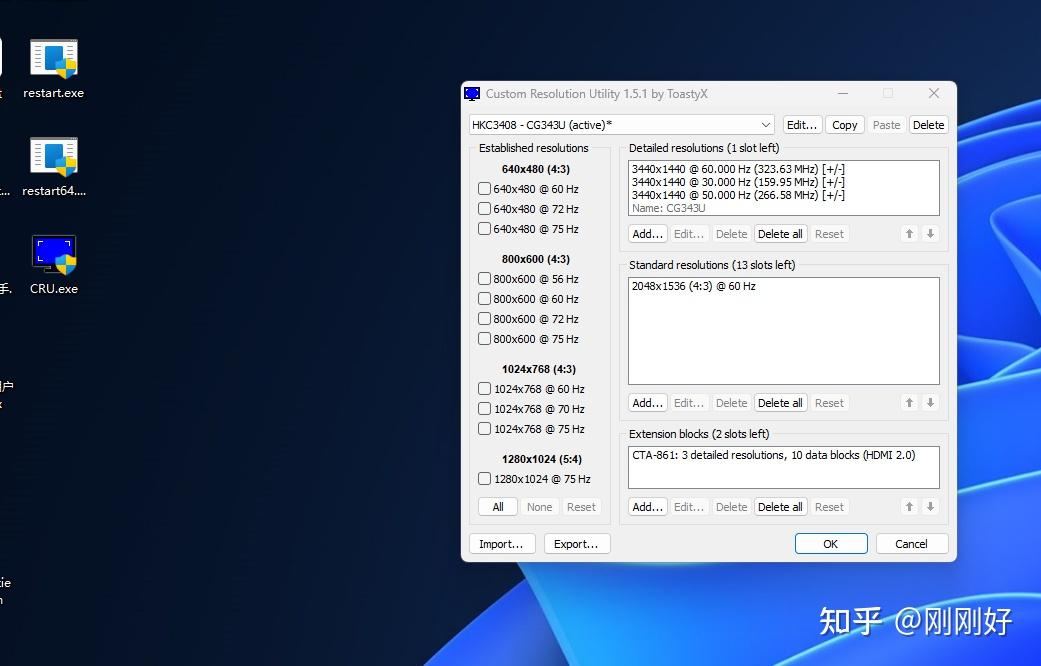This screenshot has width=1041, height=666.
Task: Add a new extension block
Action: point(647,507)
